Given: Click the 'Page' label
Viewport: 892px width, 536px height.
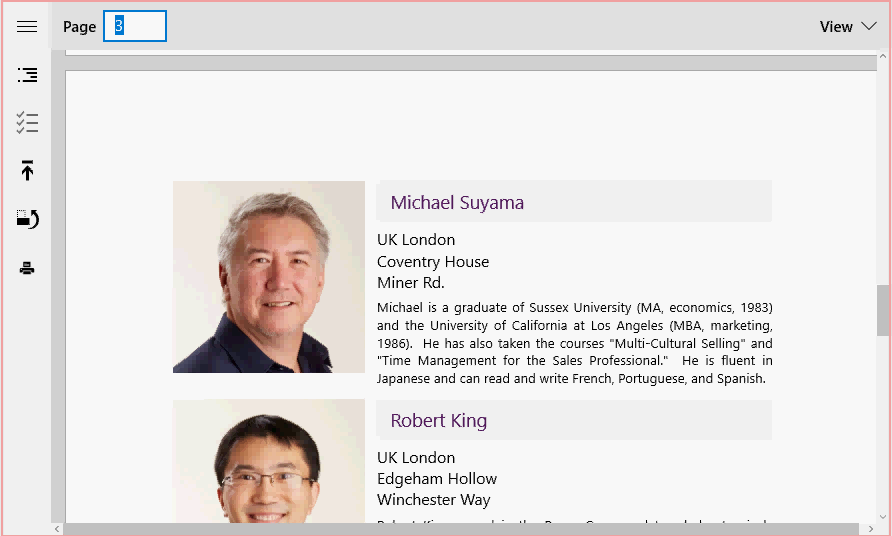Looking at the screenshot, I should coord(79,27).
